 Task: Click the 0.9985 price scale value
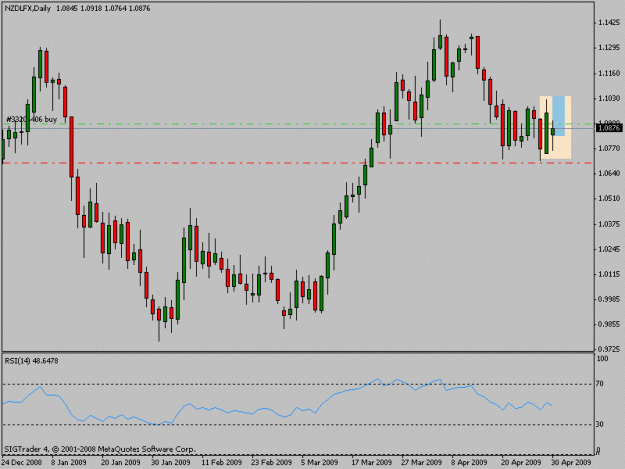pos(609,299)
